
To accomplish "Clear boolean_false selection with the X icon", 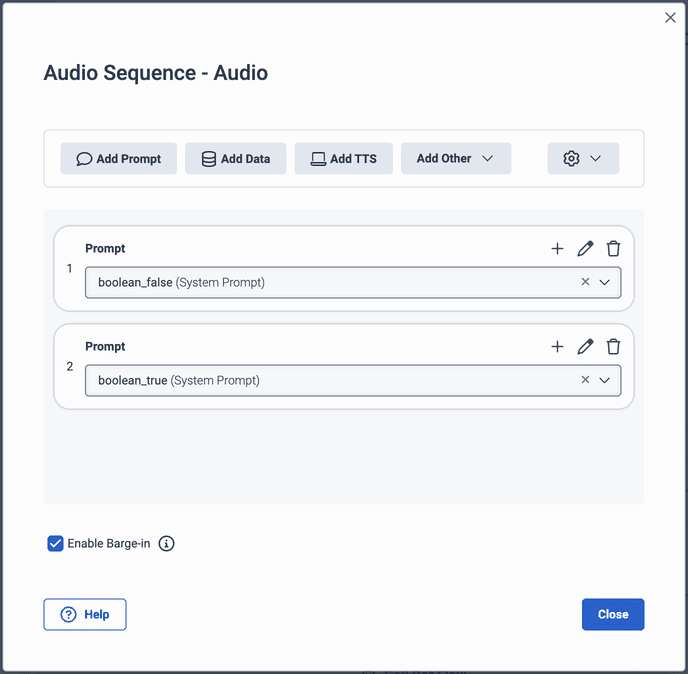I will click(586, 282).
